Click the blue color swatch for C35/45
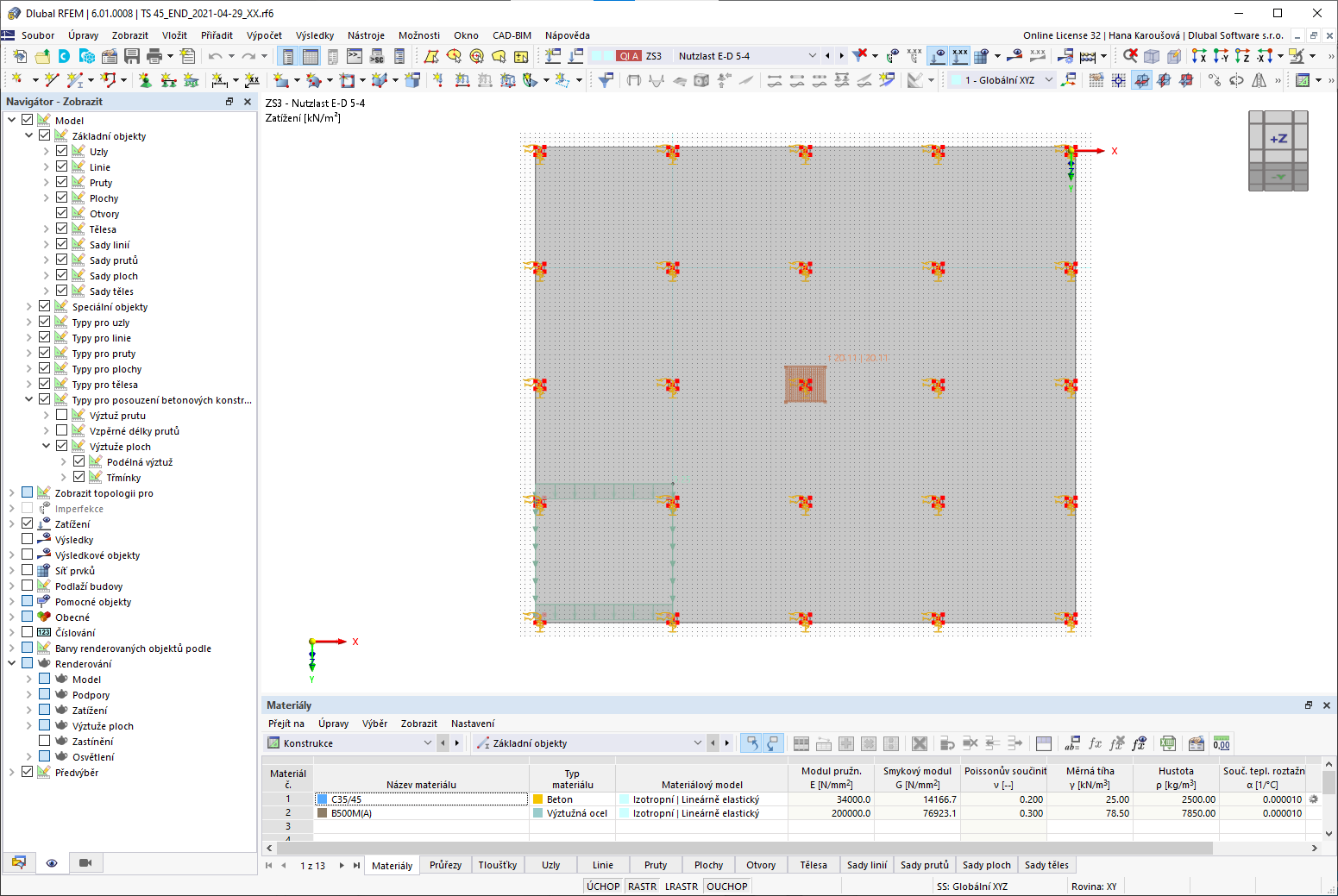1338x896 pixels. 323,799
